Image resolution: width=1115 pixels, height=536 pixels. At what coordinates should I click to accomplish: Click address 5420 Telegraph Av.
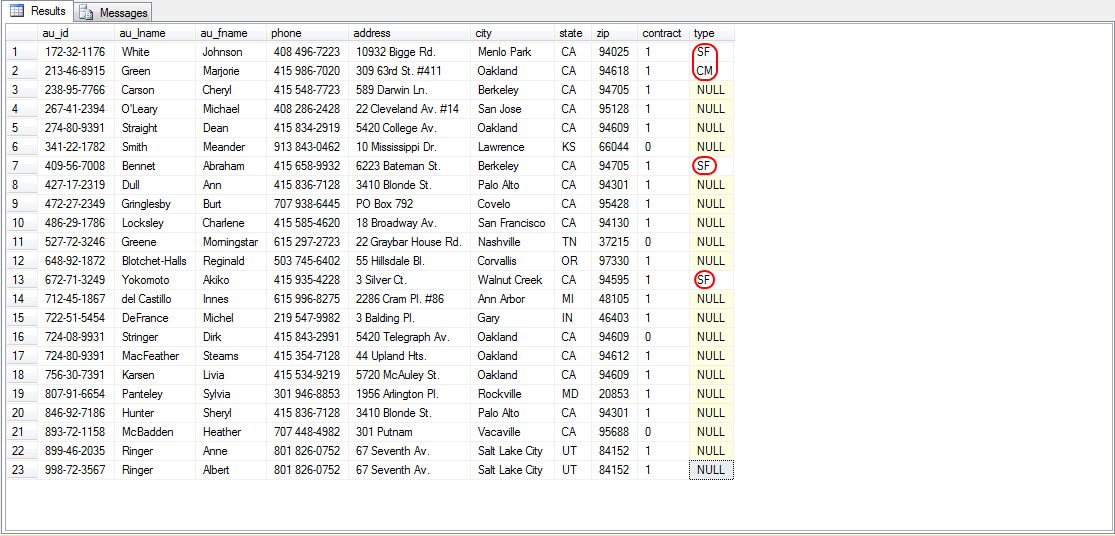tap(410, 336)
